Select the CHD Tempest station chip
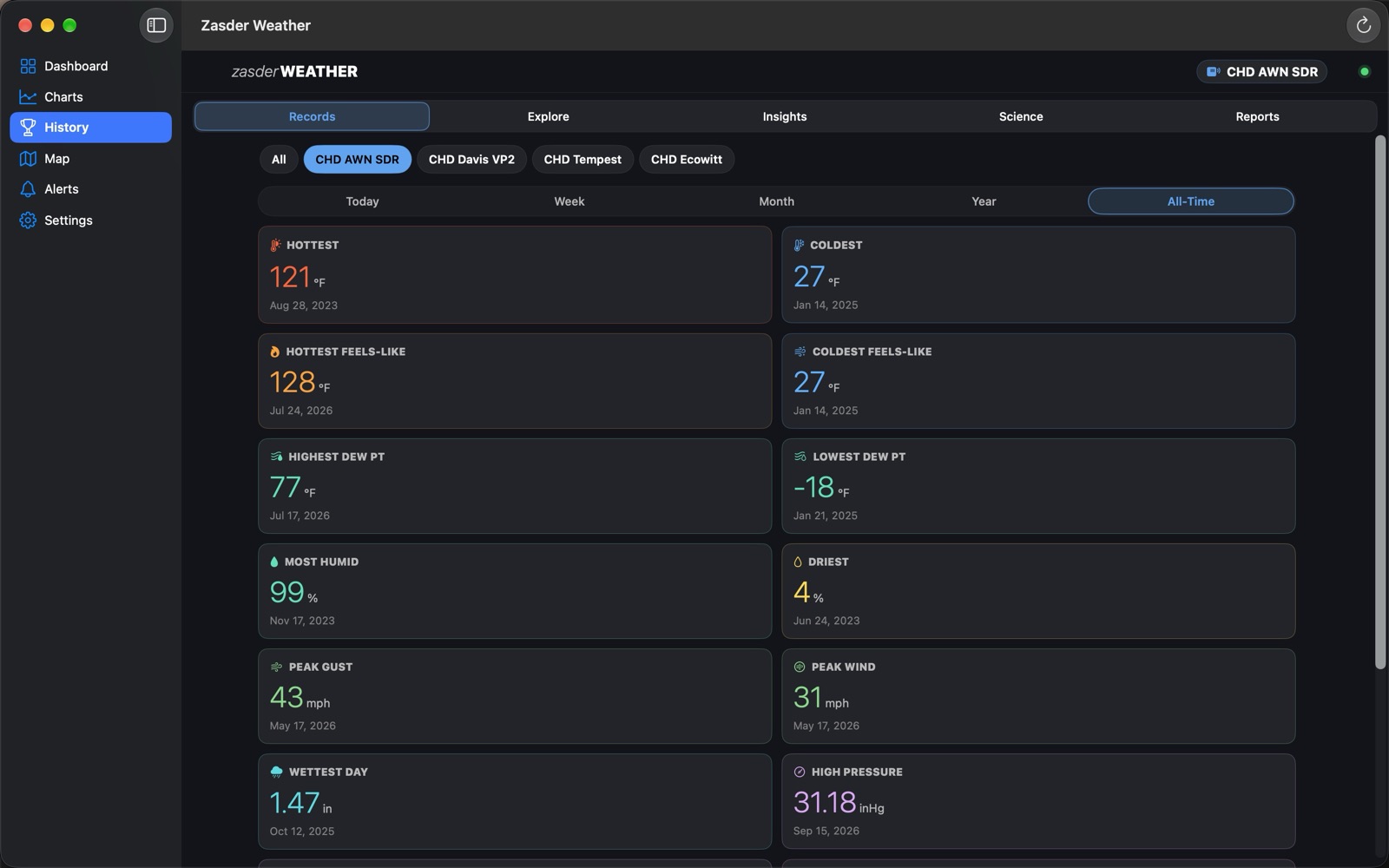 (x=583, y=160)
